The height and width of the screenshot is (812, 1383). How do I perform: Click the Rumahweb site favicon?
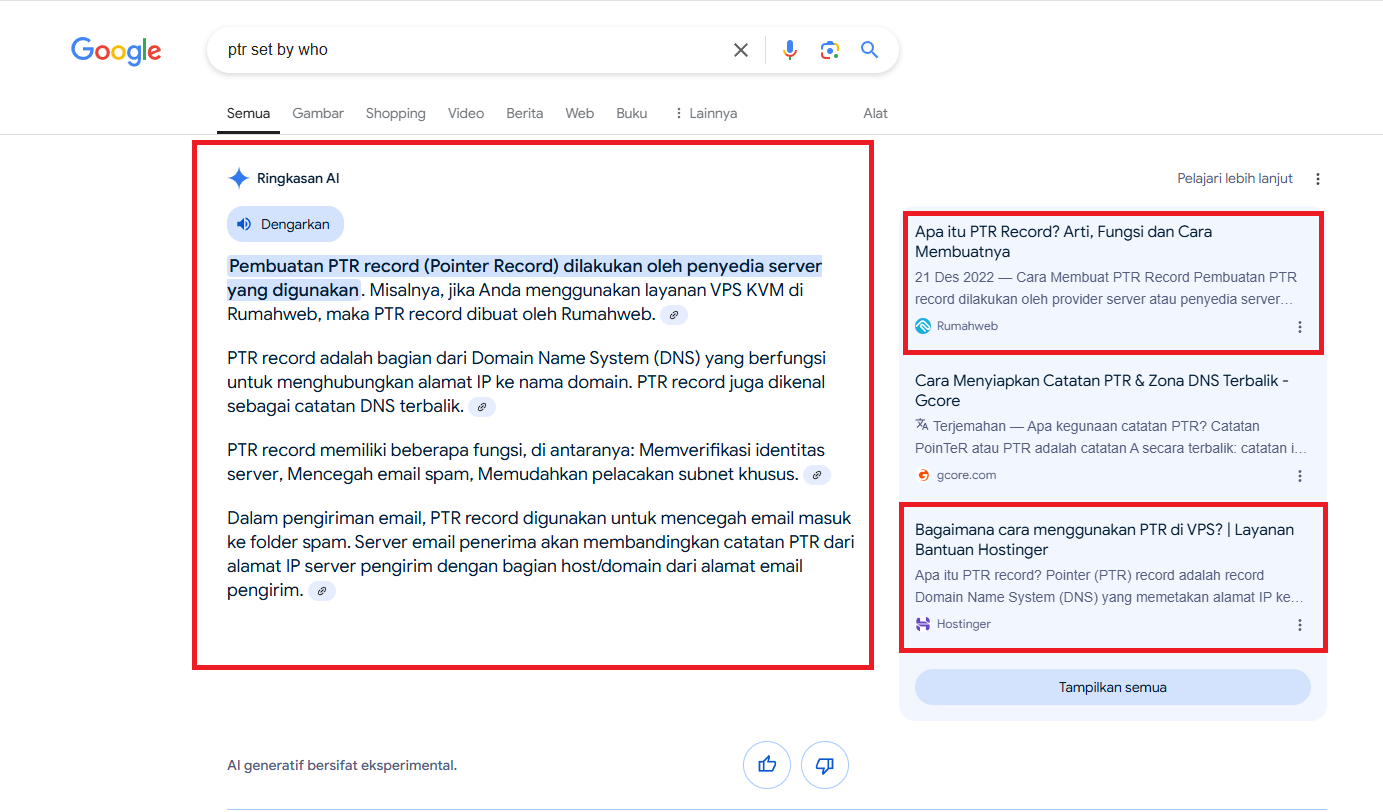923,326
